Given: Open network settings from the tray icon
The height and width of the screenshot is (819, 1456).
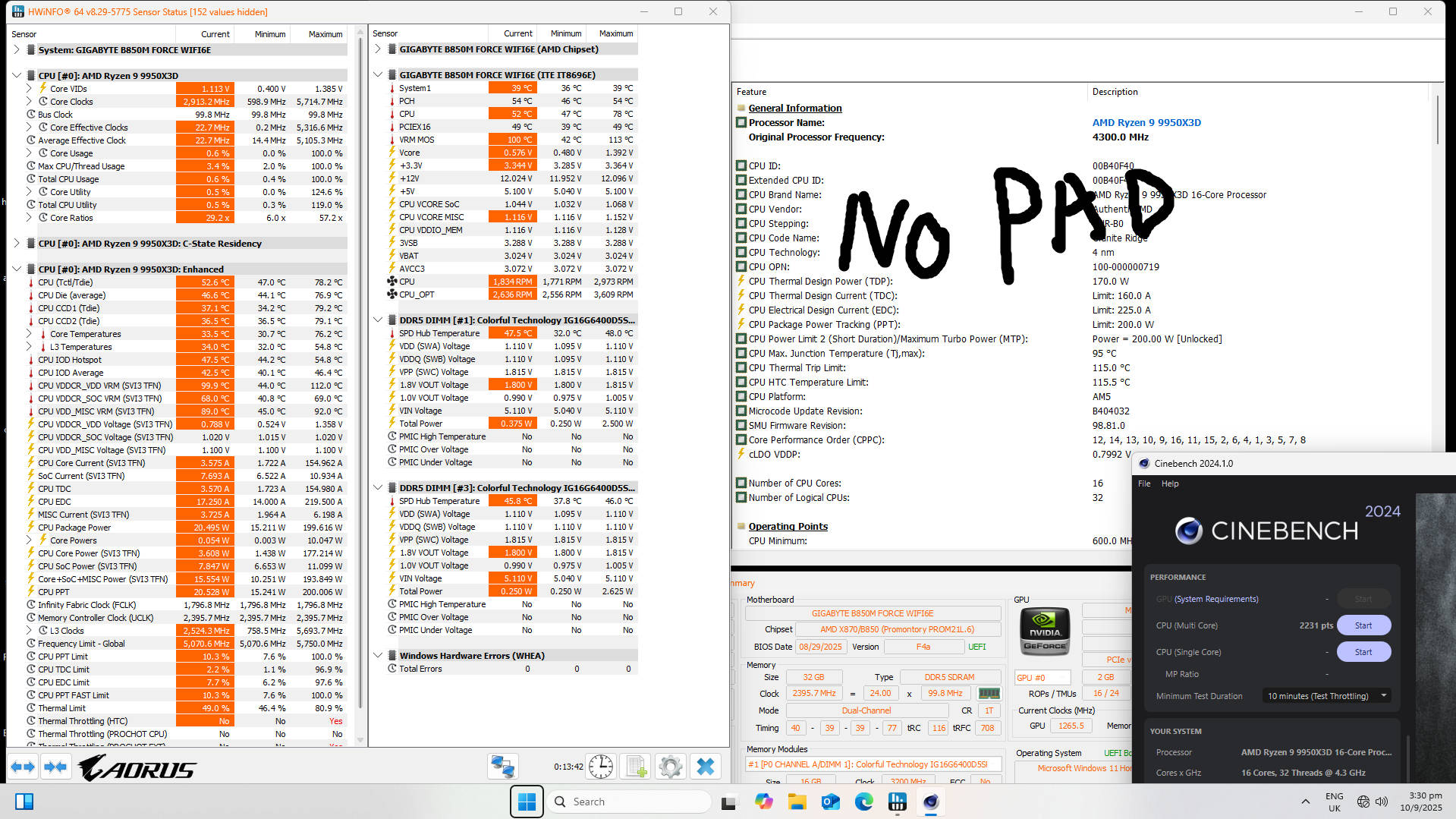Looking at the screenshot, I should (1363, 802).
